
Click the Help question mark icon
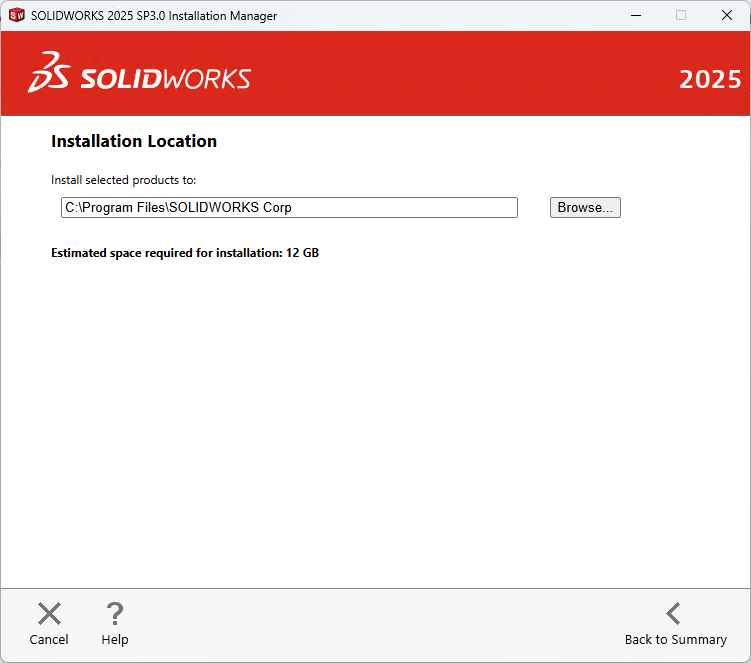tap(115, 613)
